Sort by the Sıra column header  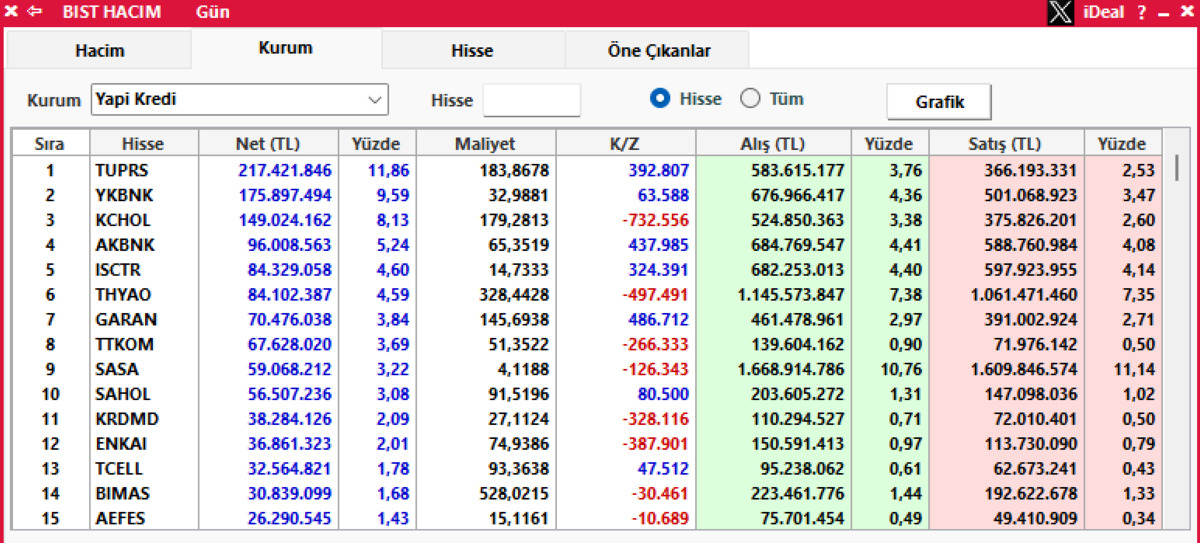pyautogui.click(x=50, y=144)
